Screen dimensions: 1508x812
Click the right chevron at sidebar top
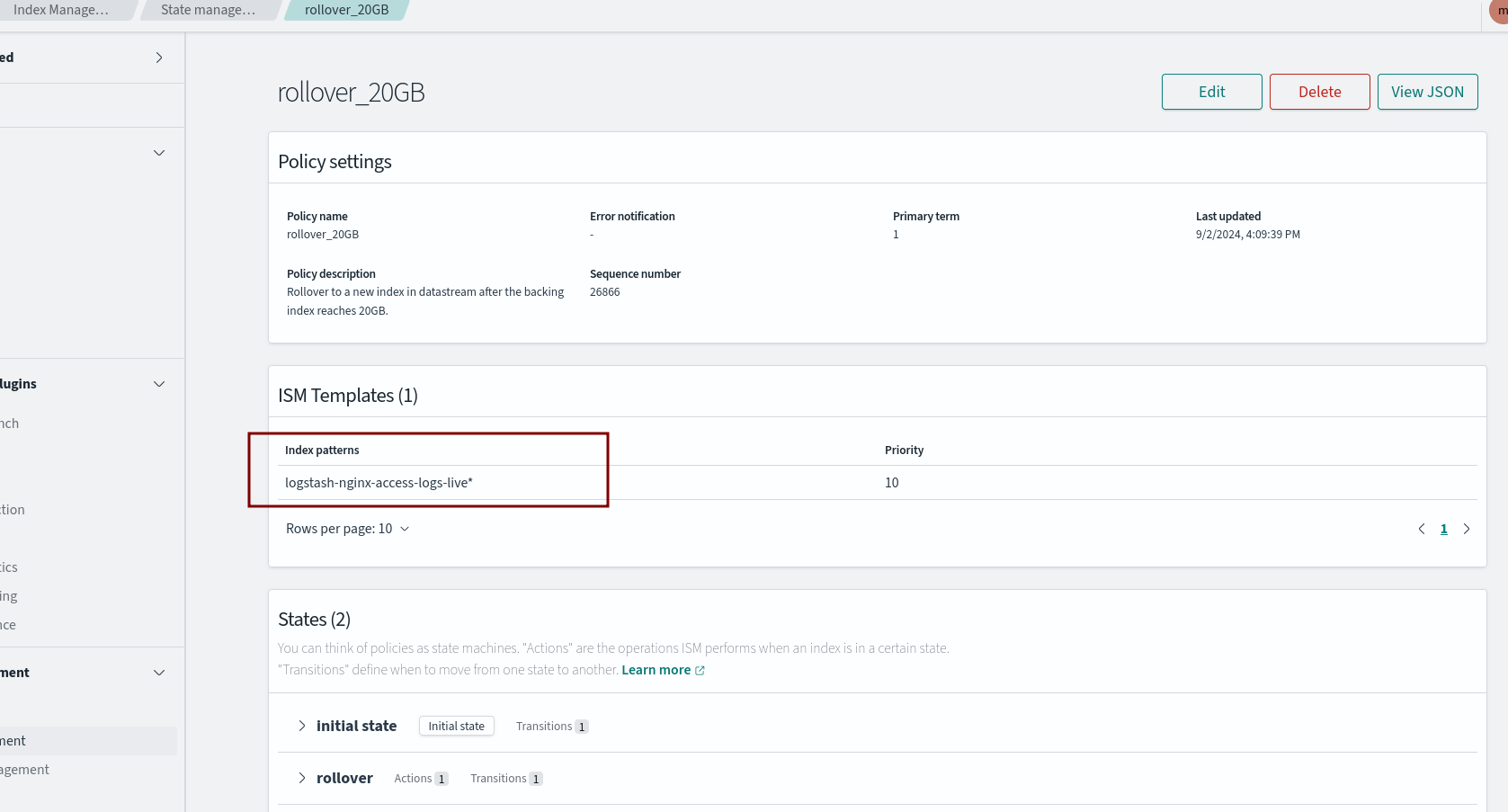coord(159,58)
